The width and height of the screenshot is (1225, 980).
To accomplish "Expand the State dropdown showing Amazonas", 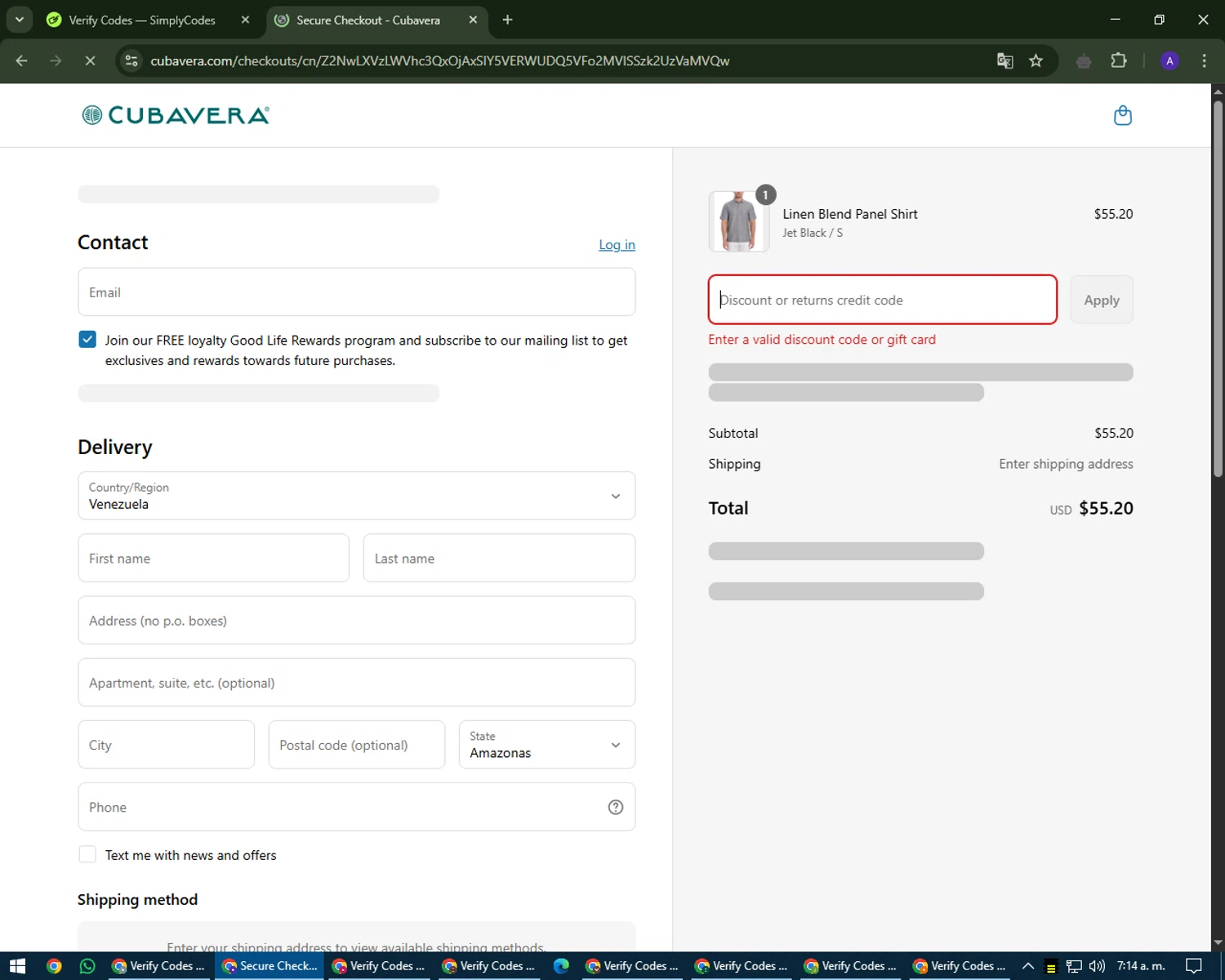I will pos(547,745).
